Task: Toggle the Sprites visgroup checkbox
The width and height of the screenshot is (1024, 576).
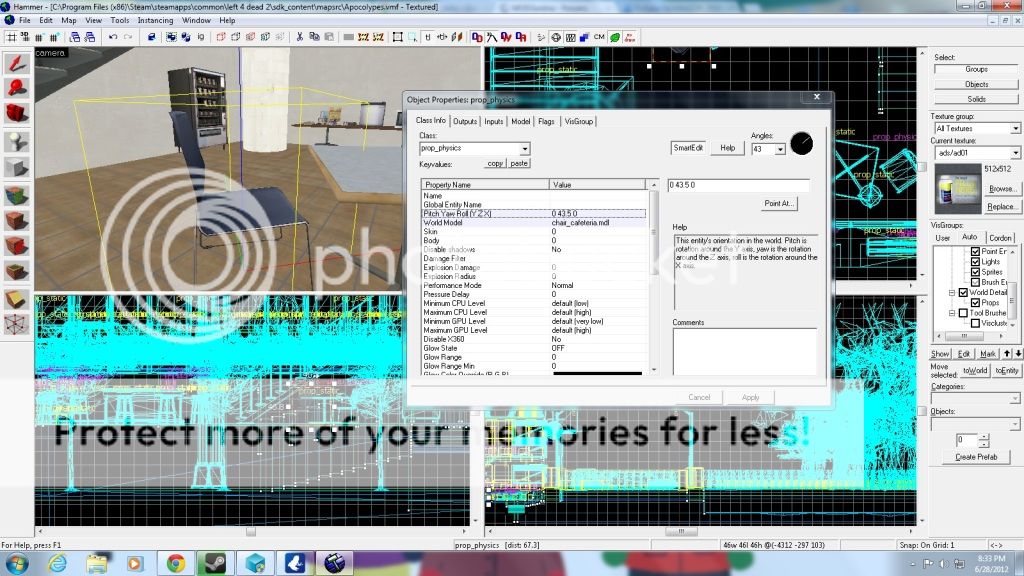Action: click(976, 272)
